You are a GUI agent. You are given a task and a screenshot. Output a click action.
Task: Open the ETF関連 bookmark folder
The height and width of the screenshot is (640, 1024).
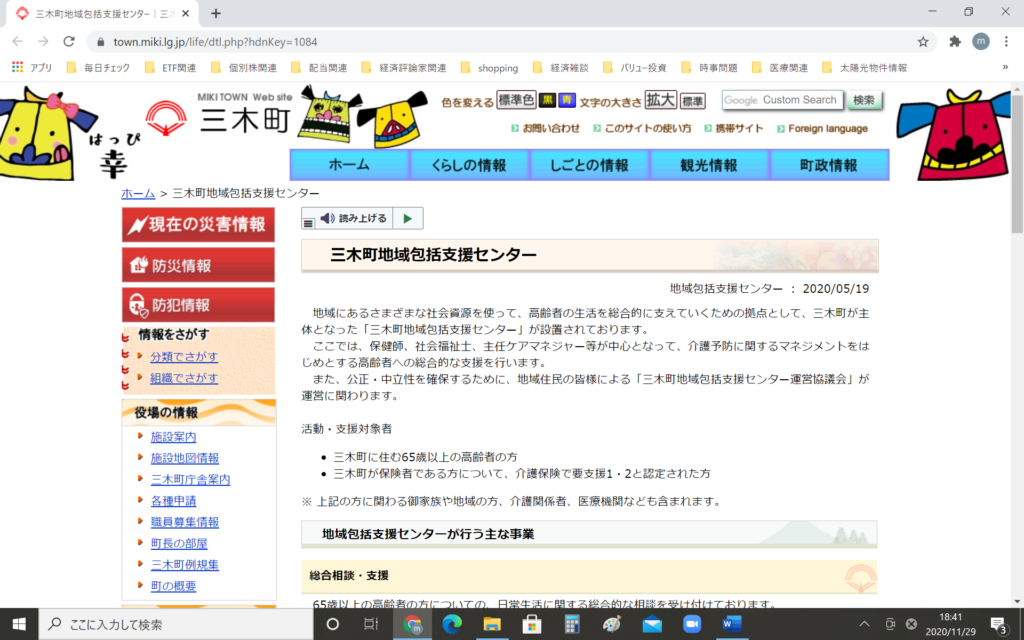[170, 67]
